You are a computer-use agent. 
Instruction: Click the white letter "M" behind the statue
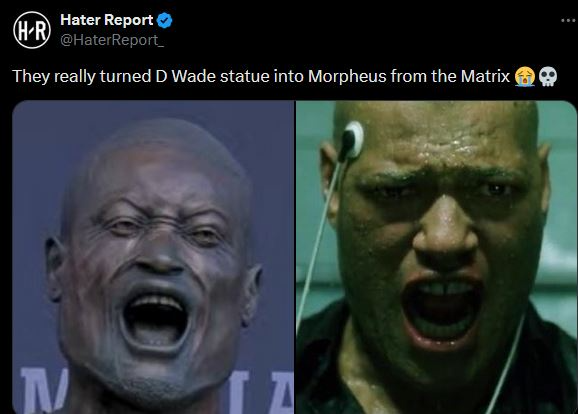click(x=43, y=390)
